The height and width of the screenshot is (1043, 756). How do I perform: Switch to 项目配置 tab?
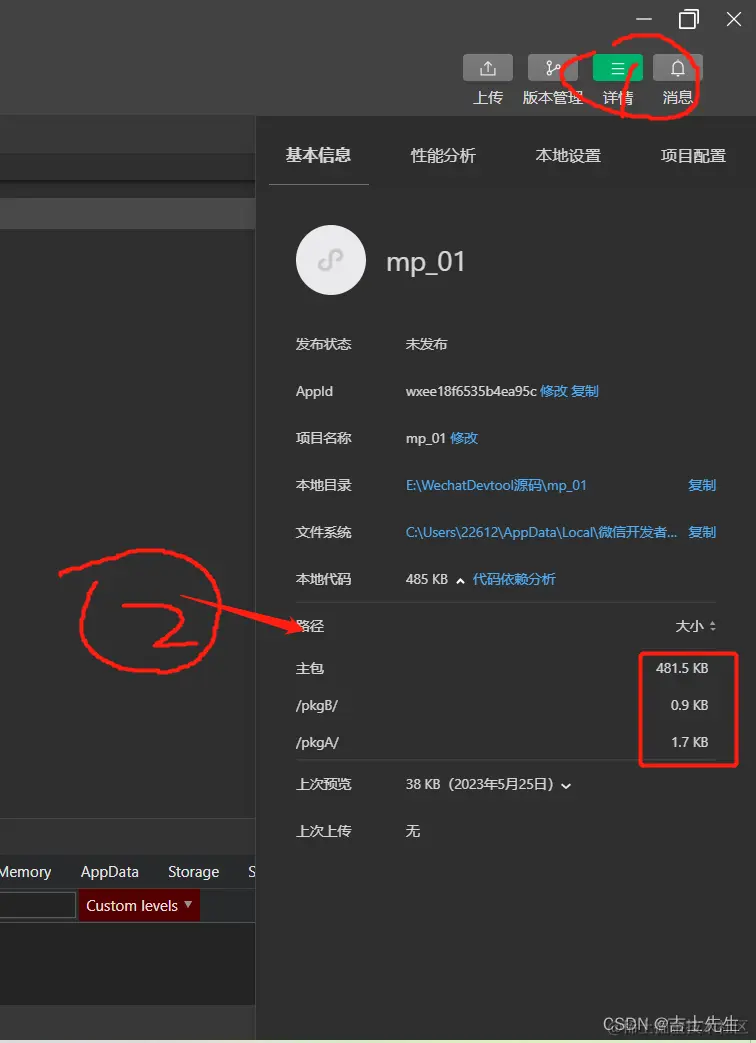[x=693, y=156]
